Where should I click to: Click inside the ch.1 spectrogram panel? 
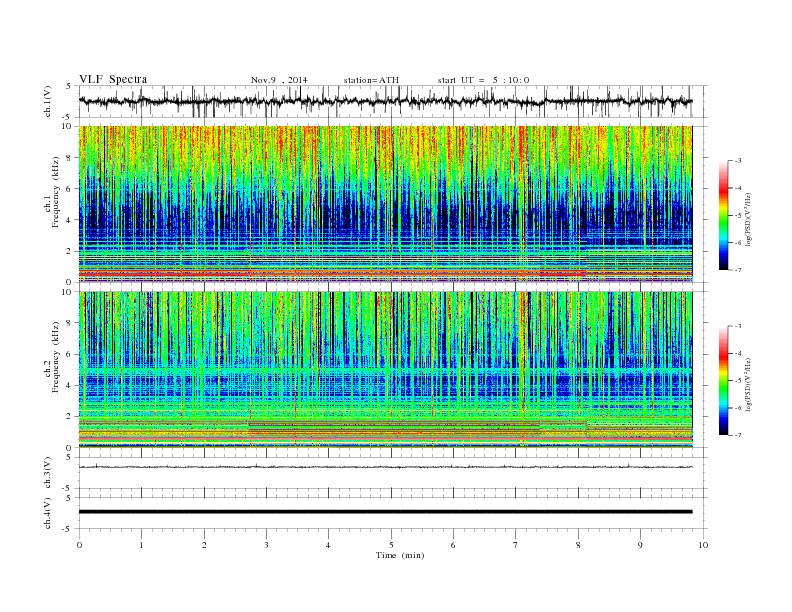click(x=385, y=204)
